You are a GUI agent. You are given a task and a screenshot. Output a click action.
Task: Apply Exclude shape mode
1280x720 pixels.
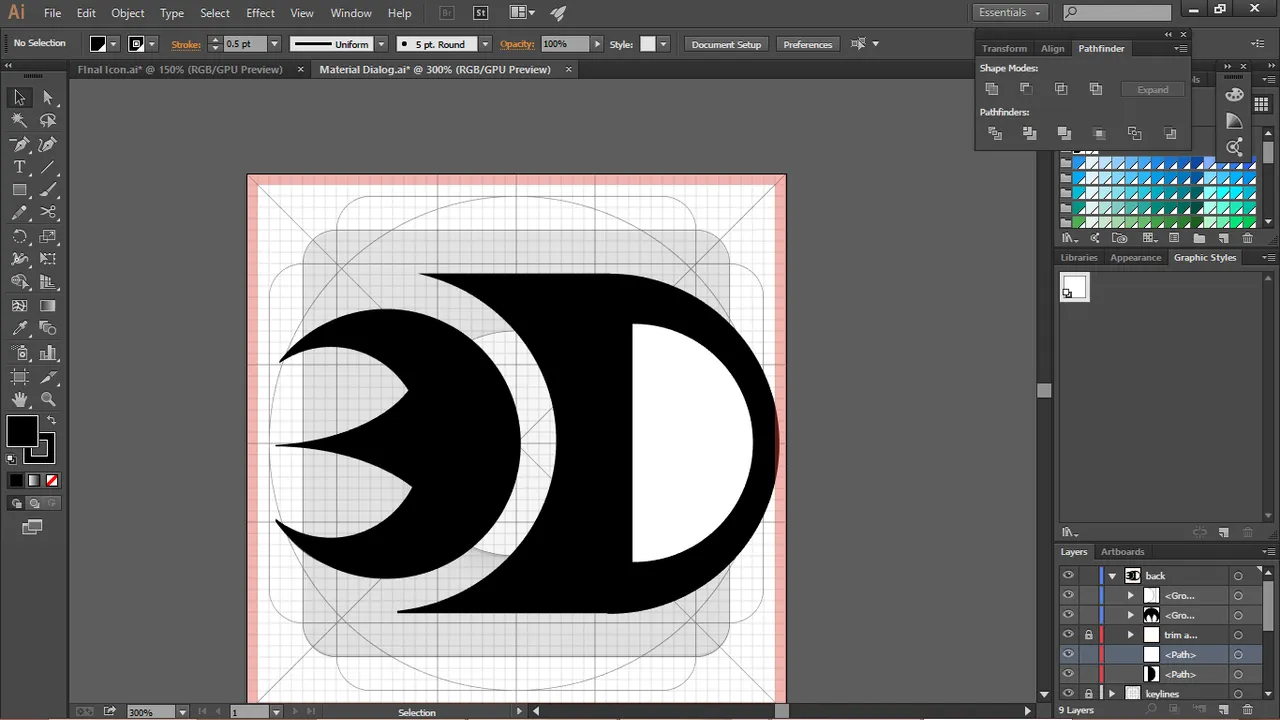click(1096, 89)
